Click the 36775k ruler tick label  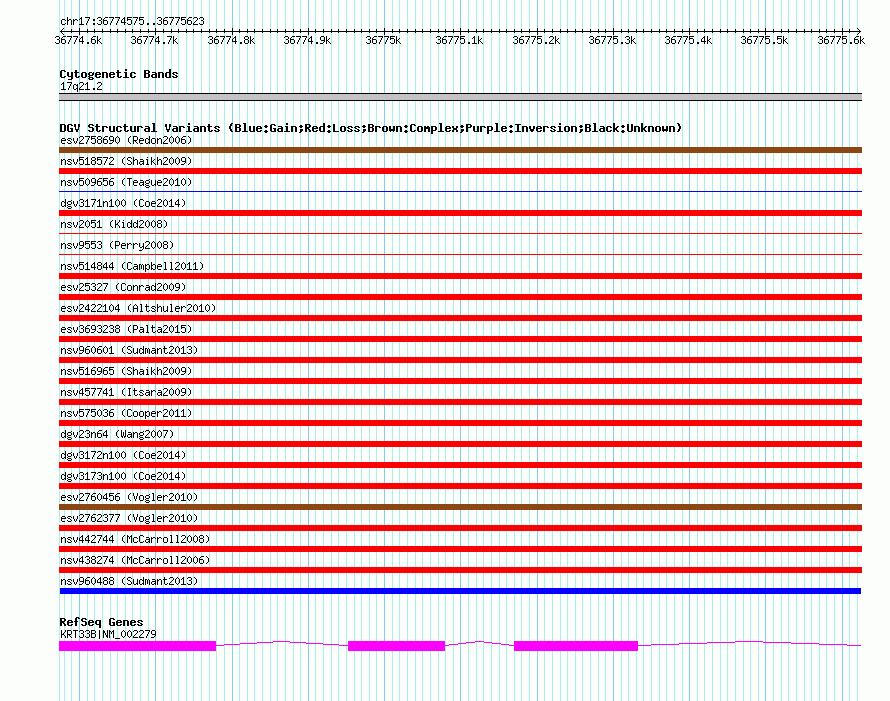383,40
